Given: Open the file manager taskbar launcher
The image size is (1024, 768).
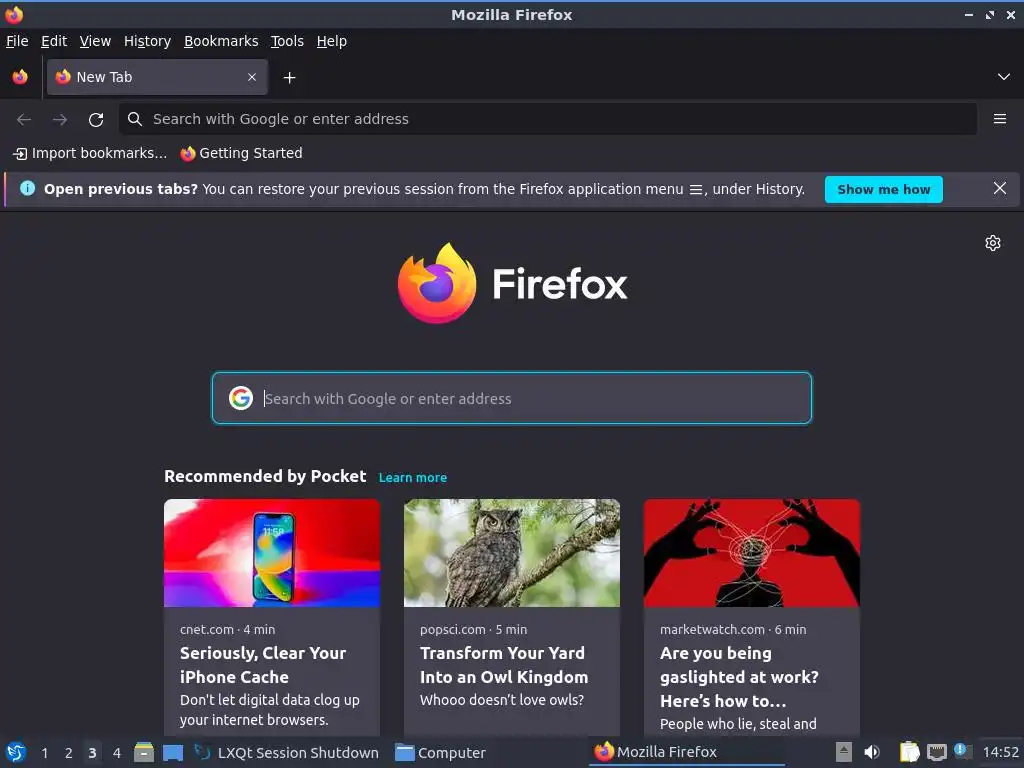Looking at the screenshot, I should [x=144, y=752].
